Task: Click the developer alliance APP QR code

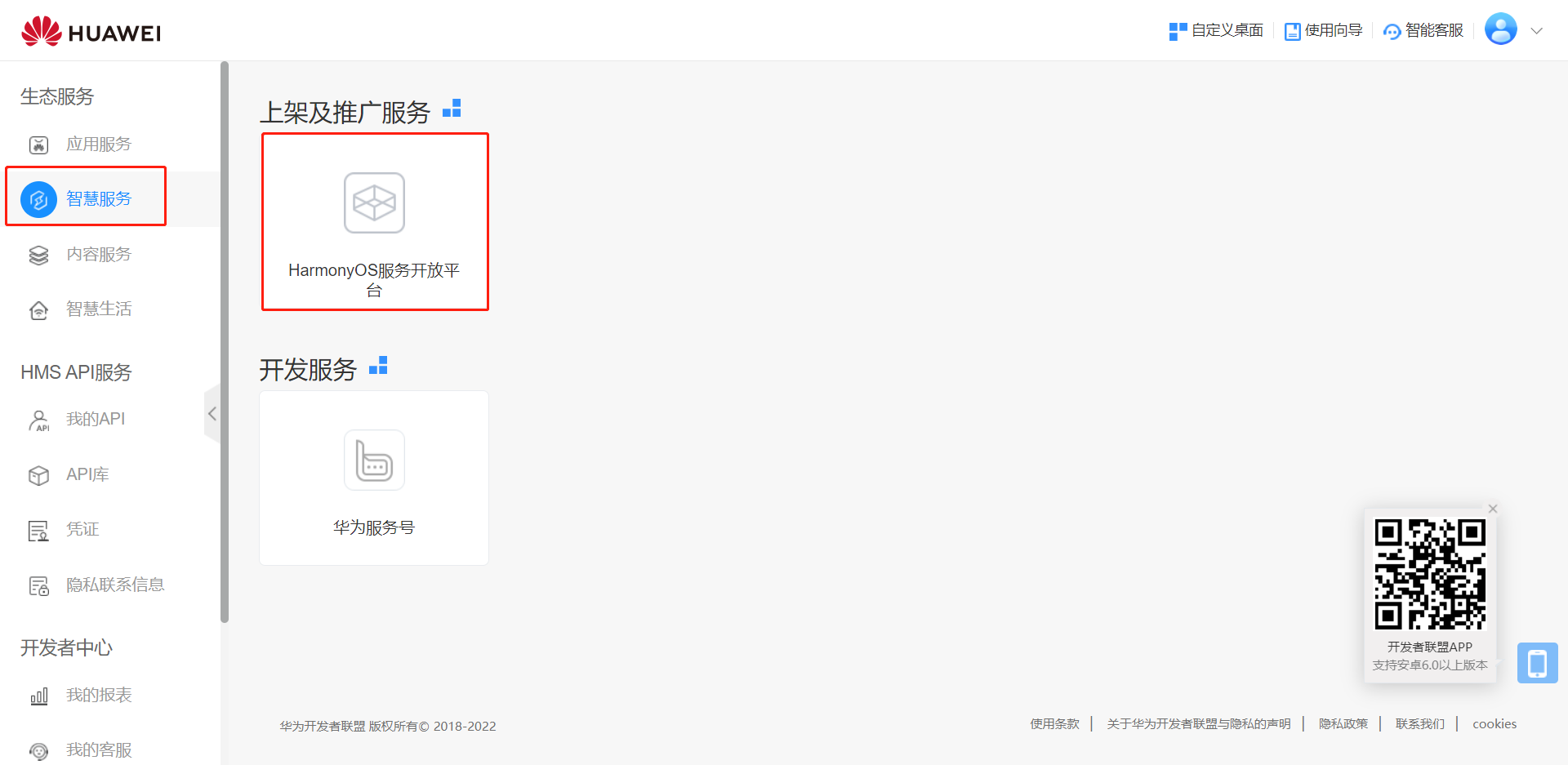Action: [x=1430, y=575]
